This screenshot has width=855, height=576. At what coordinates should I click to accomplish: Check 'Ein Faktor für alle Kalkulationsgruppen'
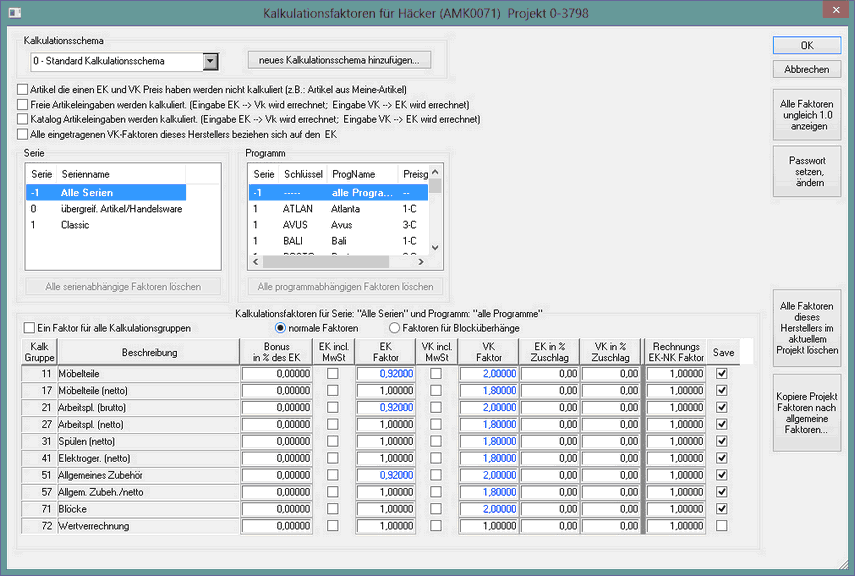pyautogui.click(x=29, y=328)
